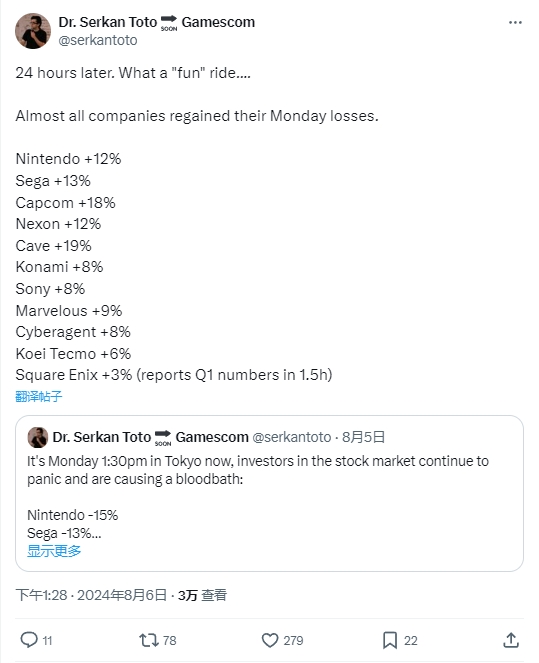Click the 翻译帖子 translate post link

38,397
